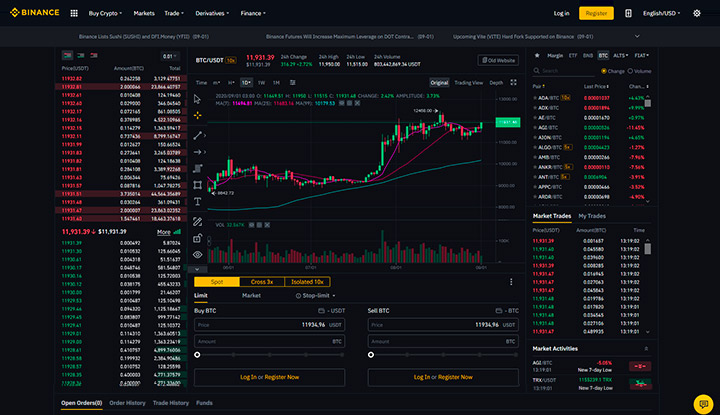
Task: Show buy orders only order book view
Action: (x=81, y=56)
